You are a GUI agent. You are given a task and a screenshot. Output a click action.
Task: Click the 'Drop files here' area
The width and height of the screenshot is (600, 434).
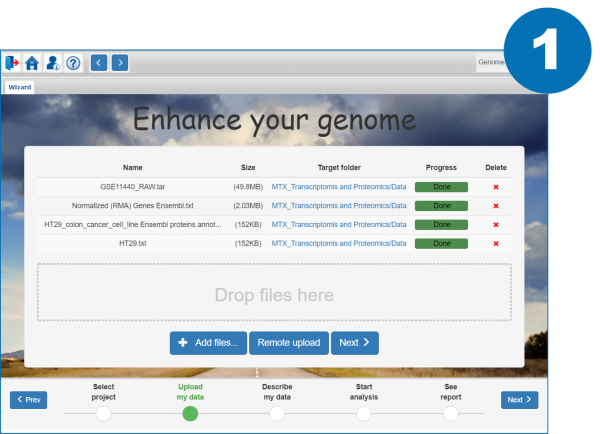[x=273, y=293]
